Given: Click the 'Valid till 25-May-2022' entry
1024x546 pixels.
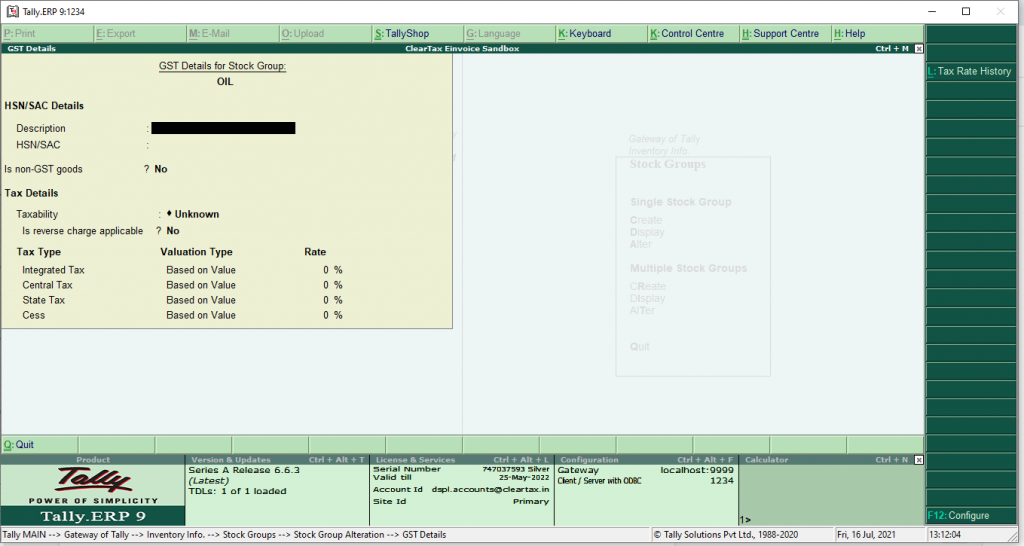Looking at the screenshot, I should (461, 477).
